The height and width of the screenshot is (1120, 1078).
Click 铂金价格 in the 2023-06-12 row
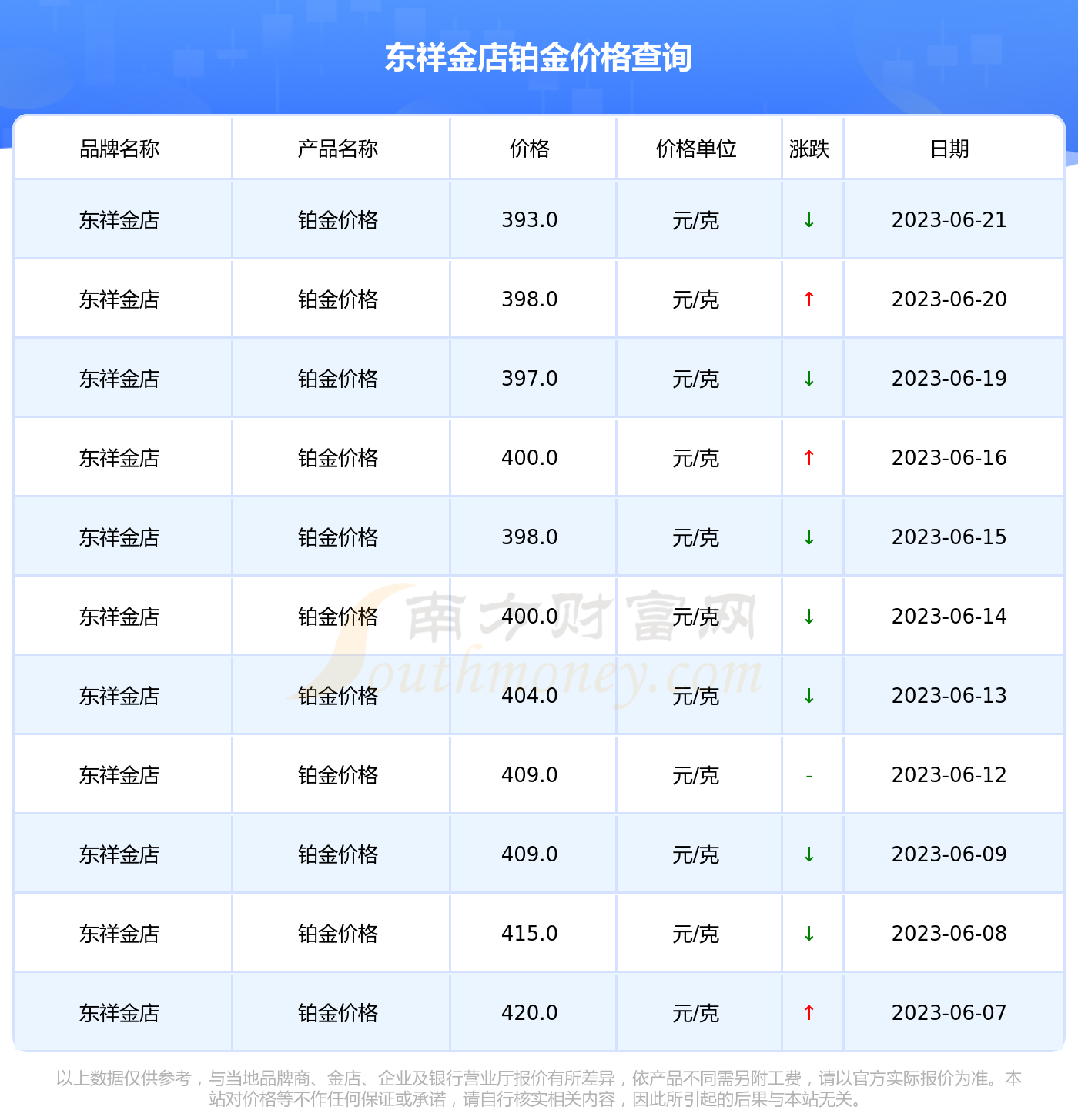(x=338, y=775)
